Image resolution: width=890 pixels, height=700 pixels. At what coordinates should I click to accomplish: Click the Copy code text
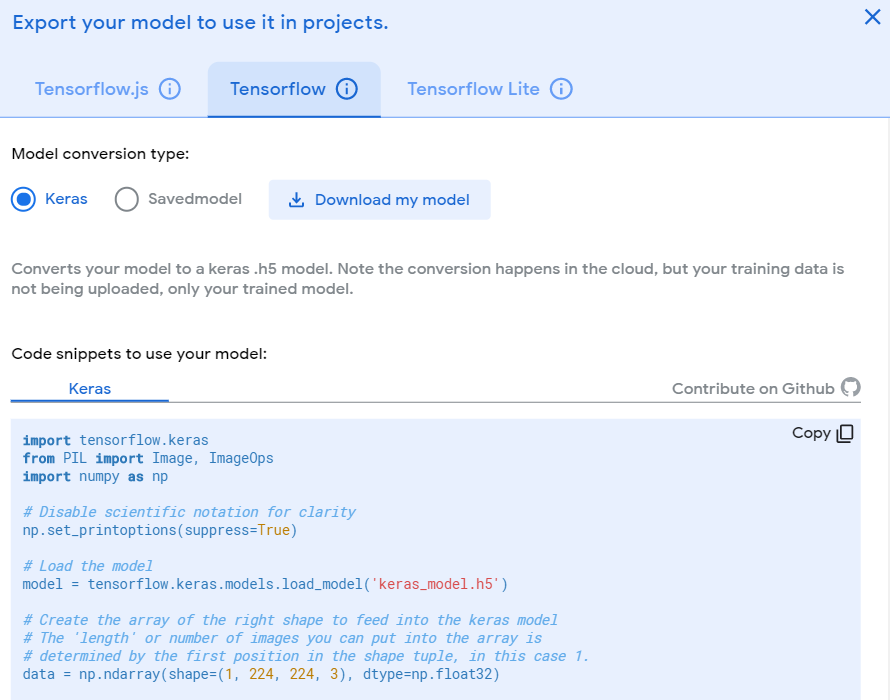coord(811,433)
